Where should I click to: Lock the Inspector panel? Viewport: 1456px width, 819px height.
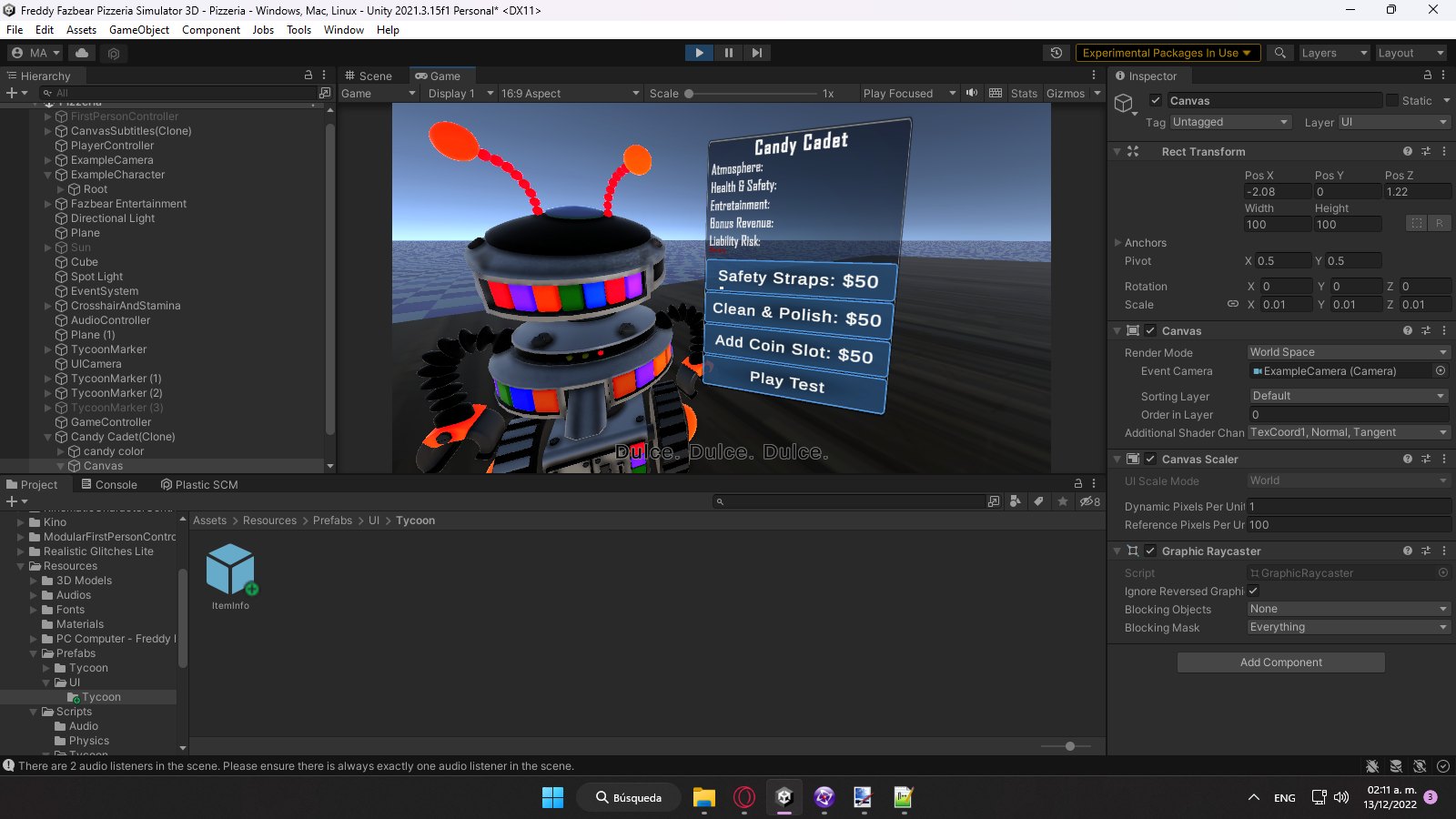tap(1428, 76)
